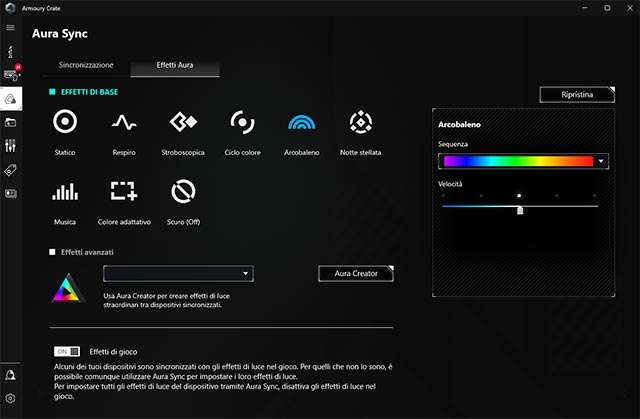Pick the Ciclo colore effect
Viewport: 640px width, 419px height.
point(242,122)
